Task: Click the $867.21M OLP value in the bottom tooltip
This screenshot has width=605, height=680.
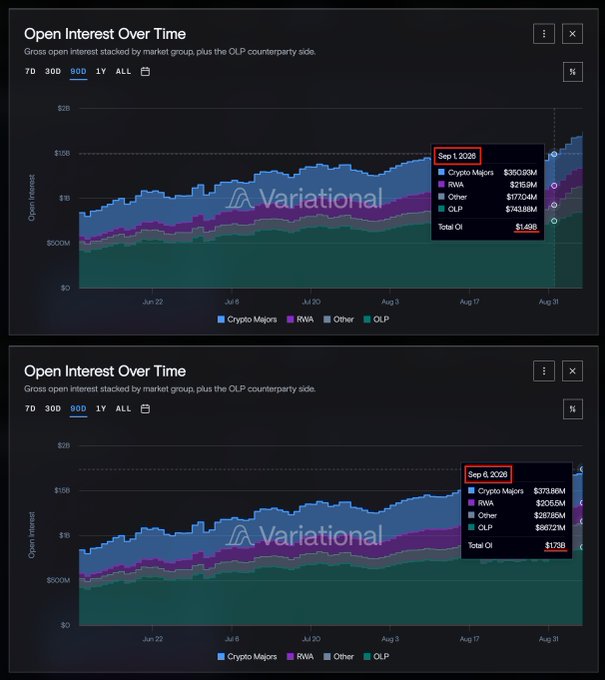Action: pyautogui.click(x=550, y=528)
